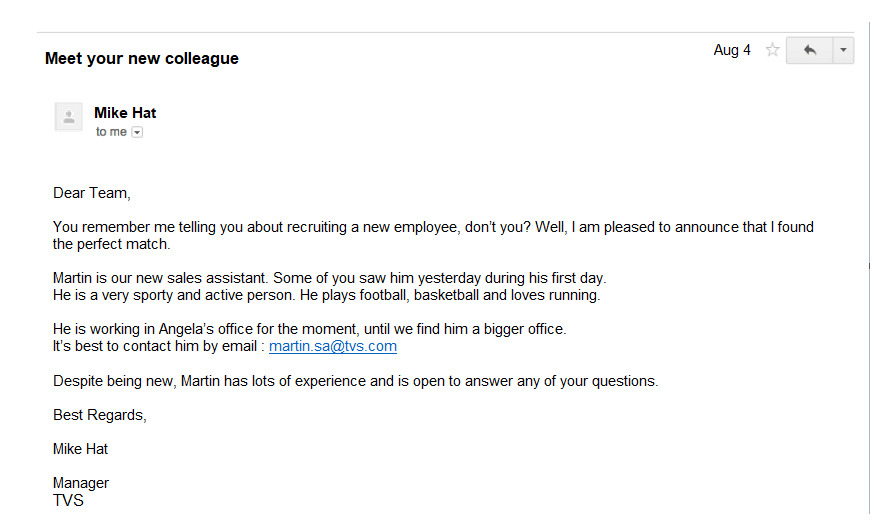The image size is (896, 532).
Task: Expand recipient details arrow next to 'to me'
Action: pyautogui.click(x=137, y=132)
